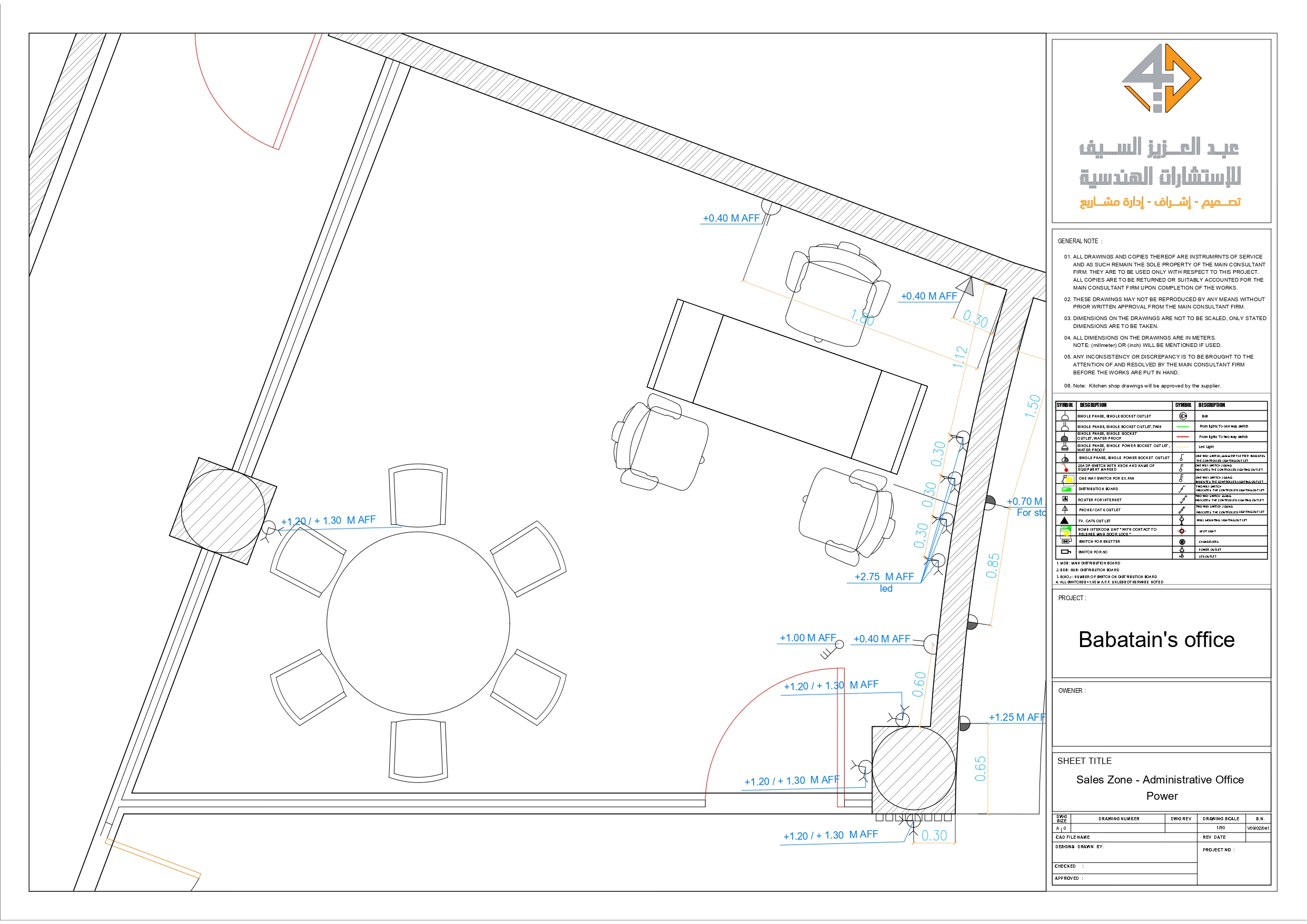Select the Phone/CAT6 outlet symbol
Viewport: 1307px width, 924px height.
1065,510
